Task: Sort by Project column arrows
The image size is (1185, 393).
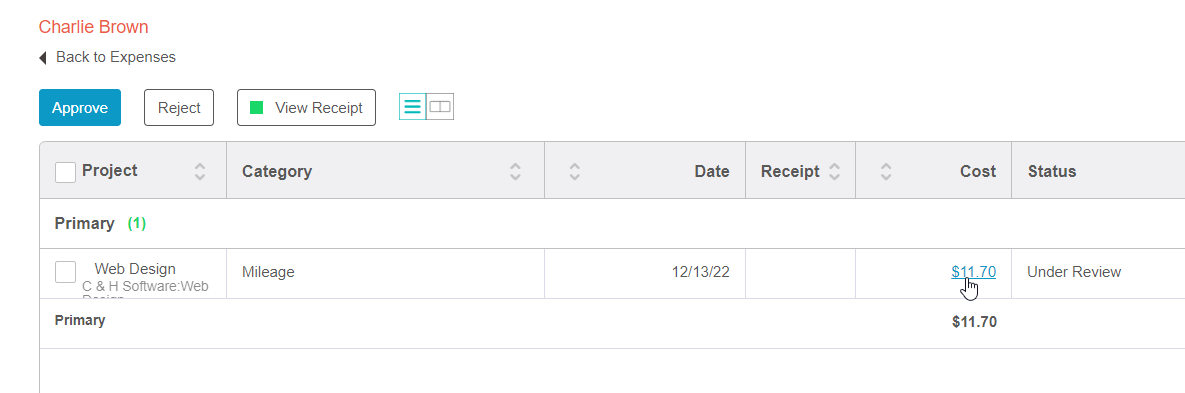Action: (200, 171)
